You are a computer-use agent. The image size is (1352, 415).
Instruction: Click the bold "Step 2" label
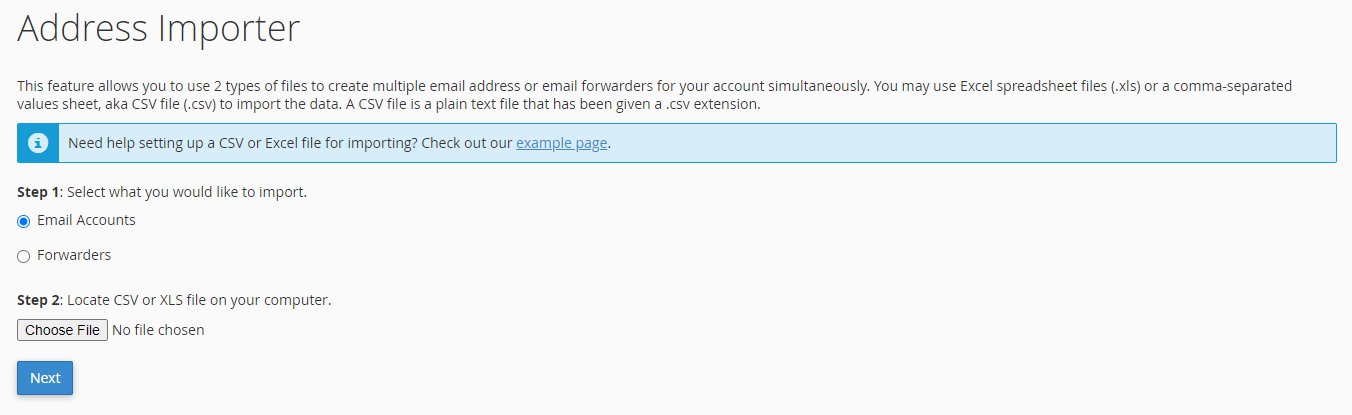tap(38, 299)
